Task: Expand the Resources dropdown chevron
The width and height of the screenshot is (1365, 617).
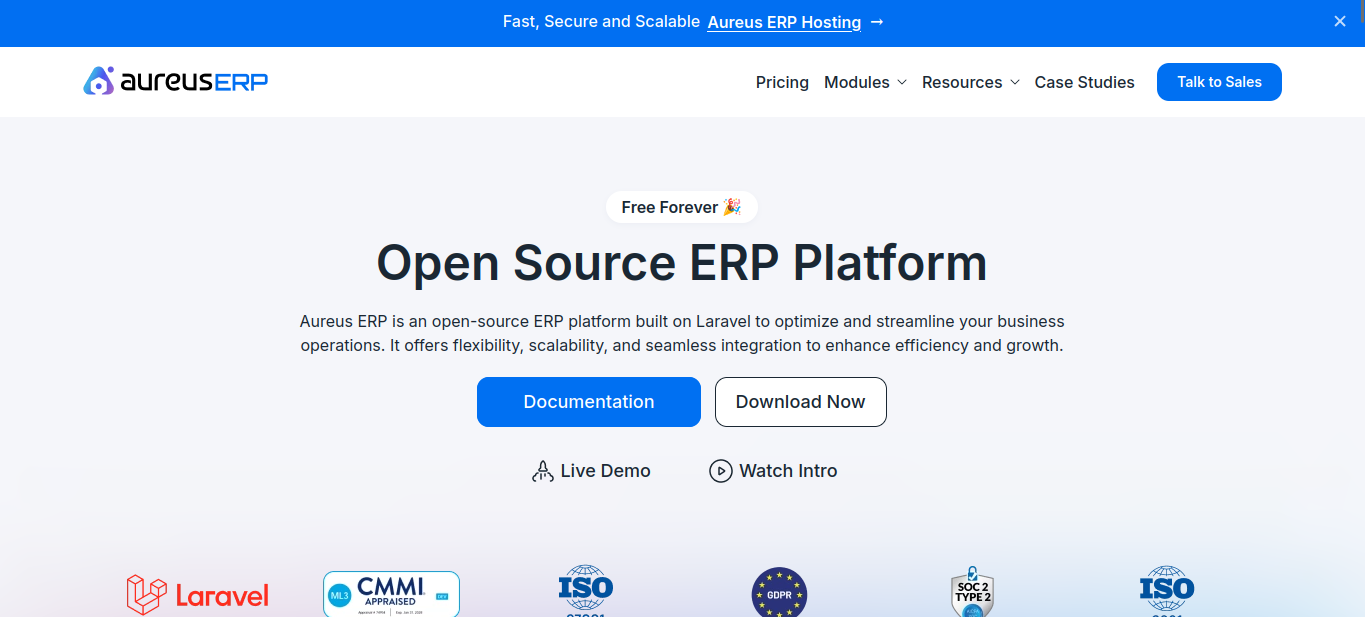Action: tap(1014, 82)
